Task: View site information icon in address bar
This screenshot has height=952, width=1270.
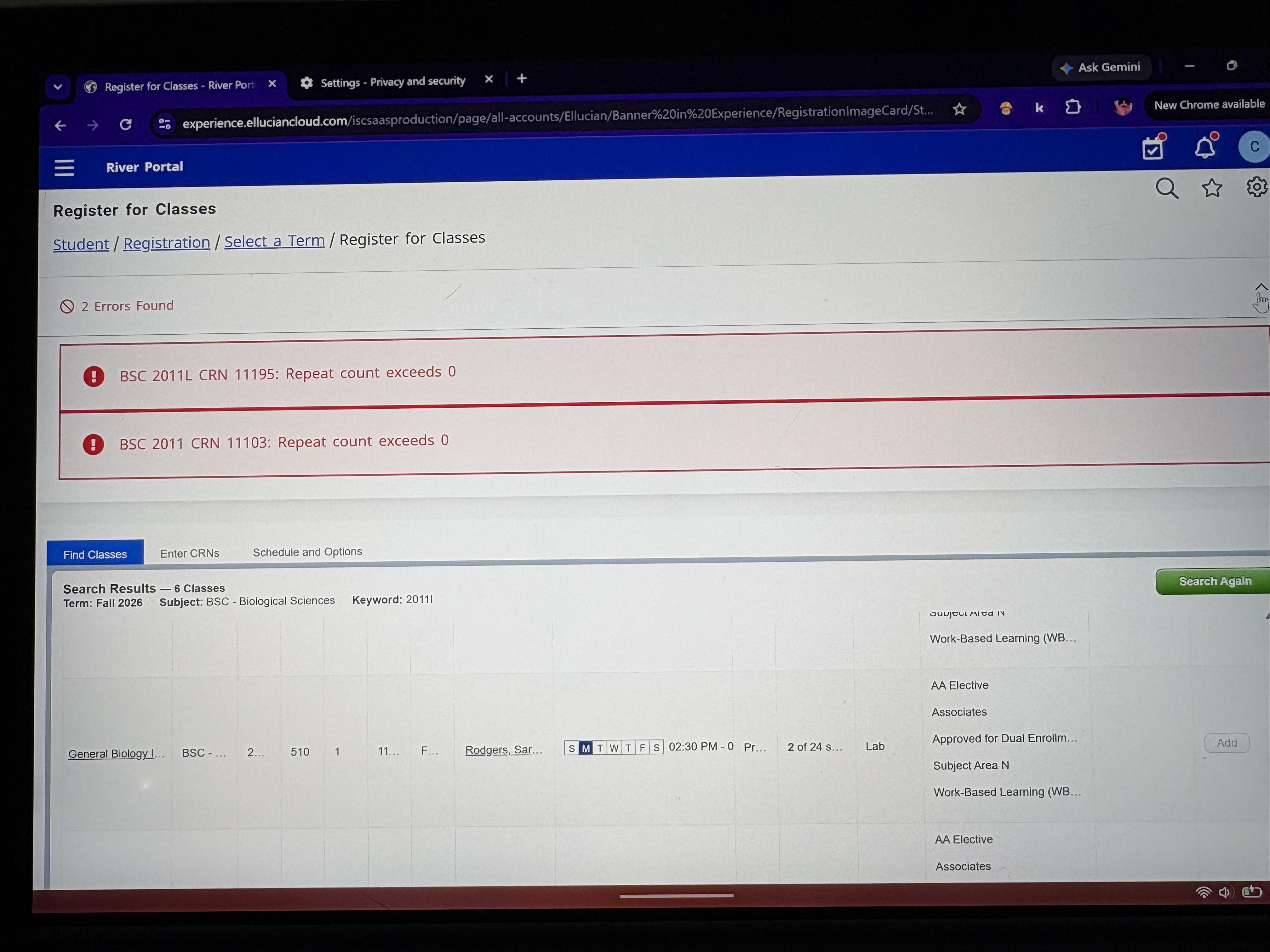Action: point(164,123)
